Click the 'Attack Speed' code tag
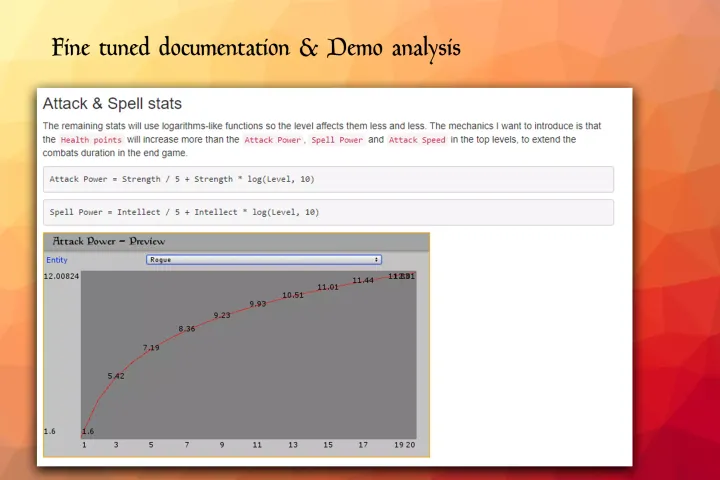Viewport: 720px width, 480px height. pyautogui.click(x=417, y=140)
